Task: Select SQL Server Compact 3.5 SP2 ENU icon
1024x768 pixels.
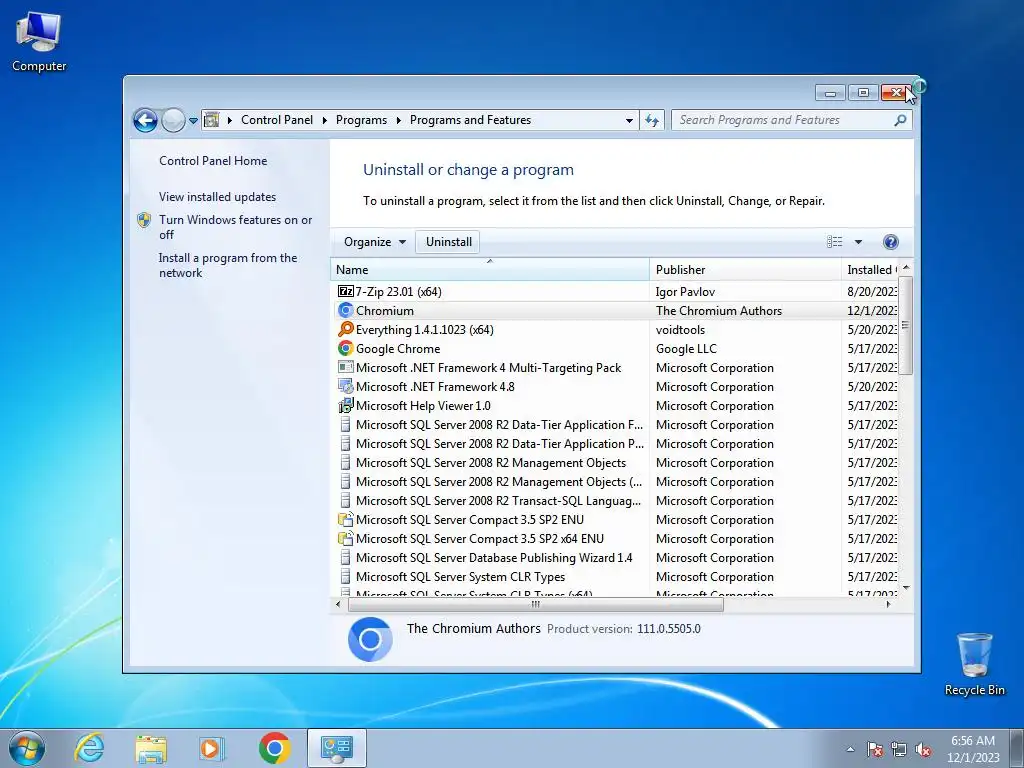Action: point(345,519)
